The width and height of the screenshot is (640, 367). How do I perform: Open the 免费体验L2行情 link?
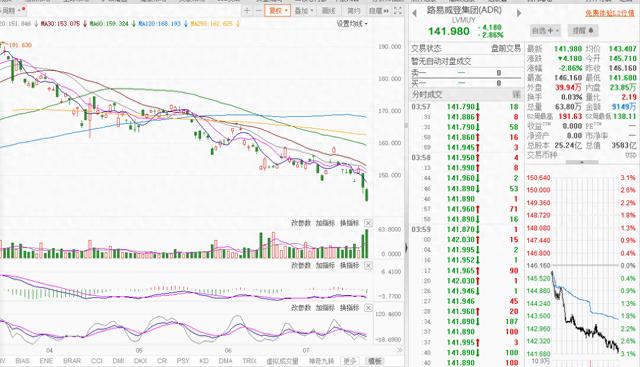pos(610,13)
